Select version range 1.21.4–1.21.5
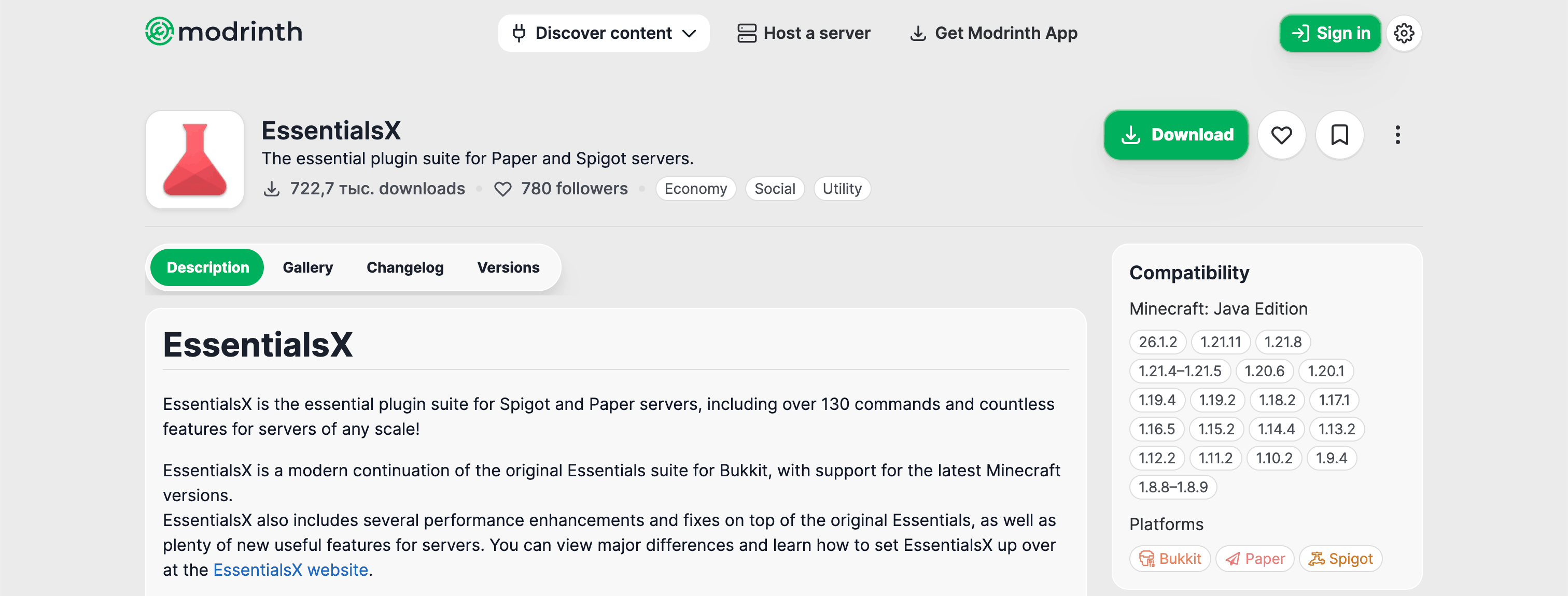Screen dimensions: 1568x596 [x=1180, y=371]
